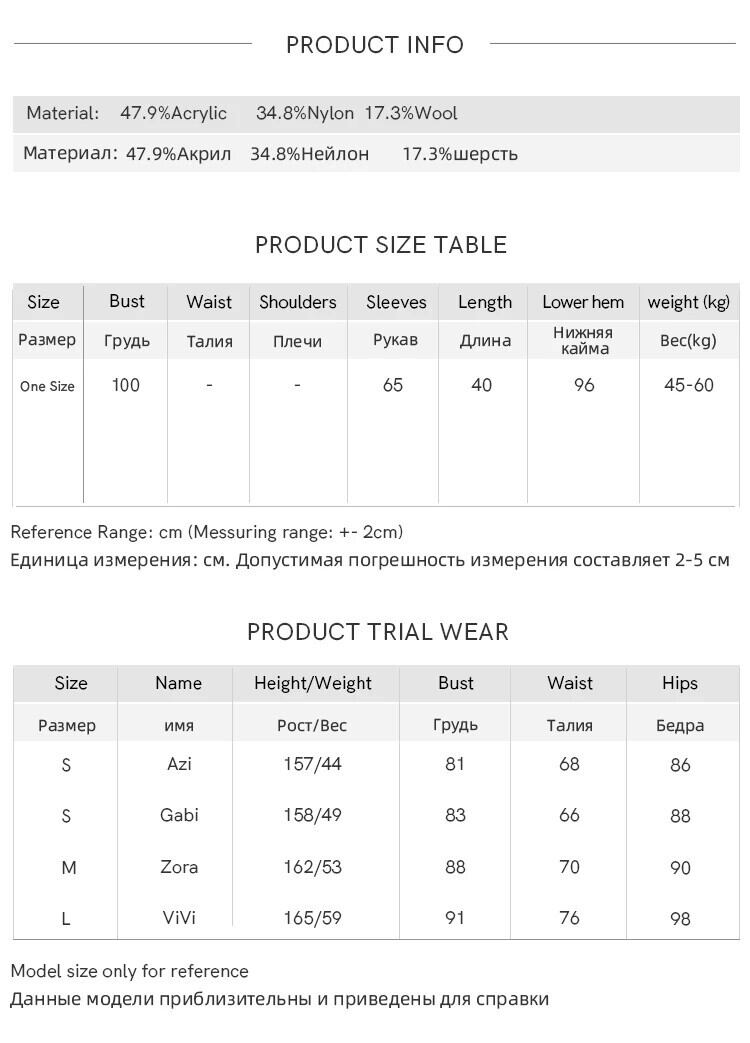Click the Gabi name cell
Image resolution: width=750 pixels, height=1043 pixels.
pos(179,815)
